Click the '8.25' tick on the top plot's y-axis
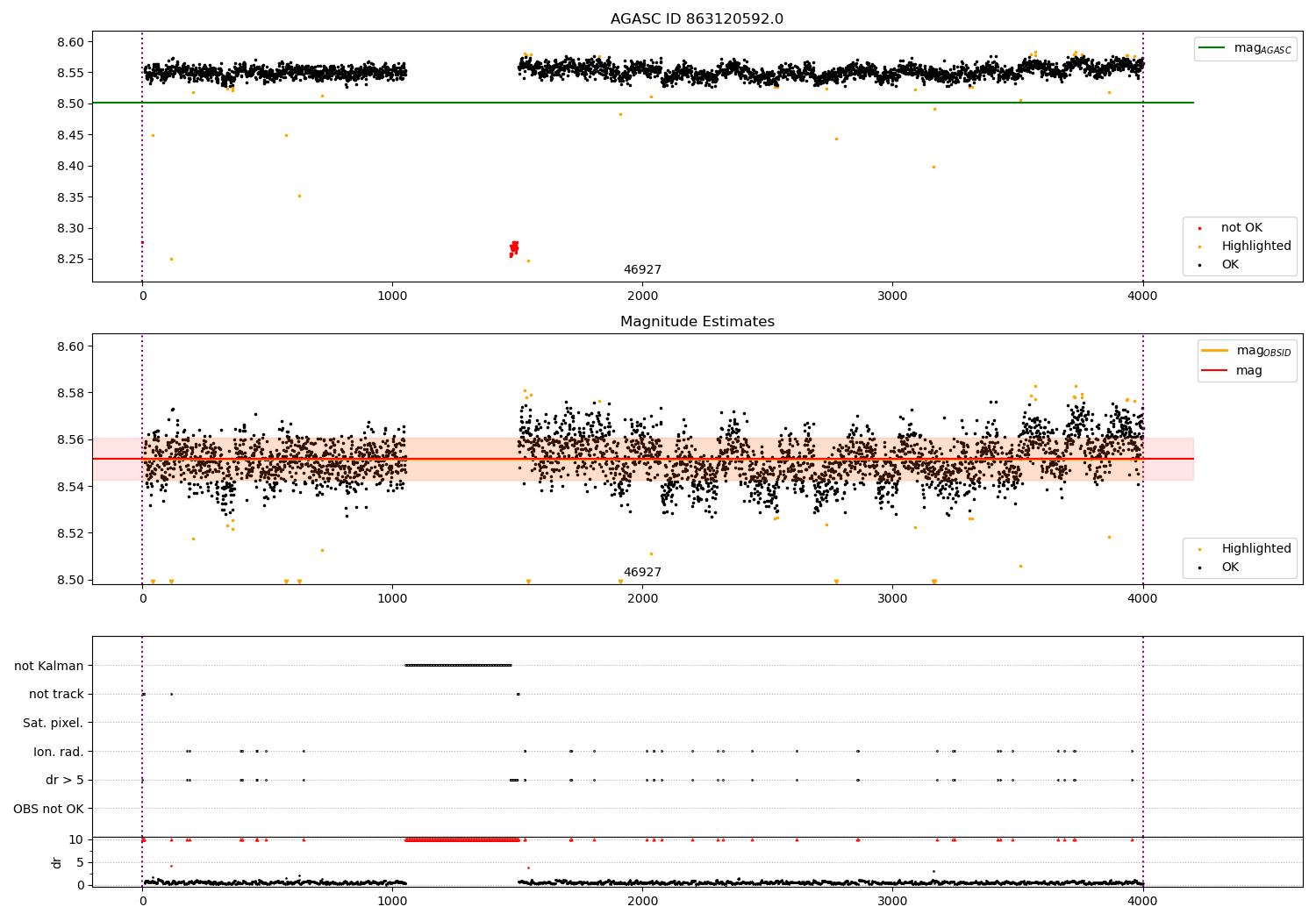1316x921 pixels. (70, 260)
